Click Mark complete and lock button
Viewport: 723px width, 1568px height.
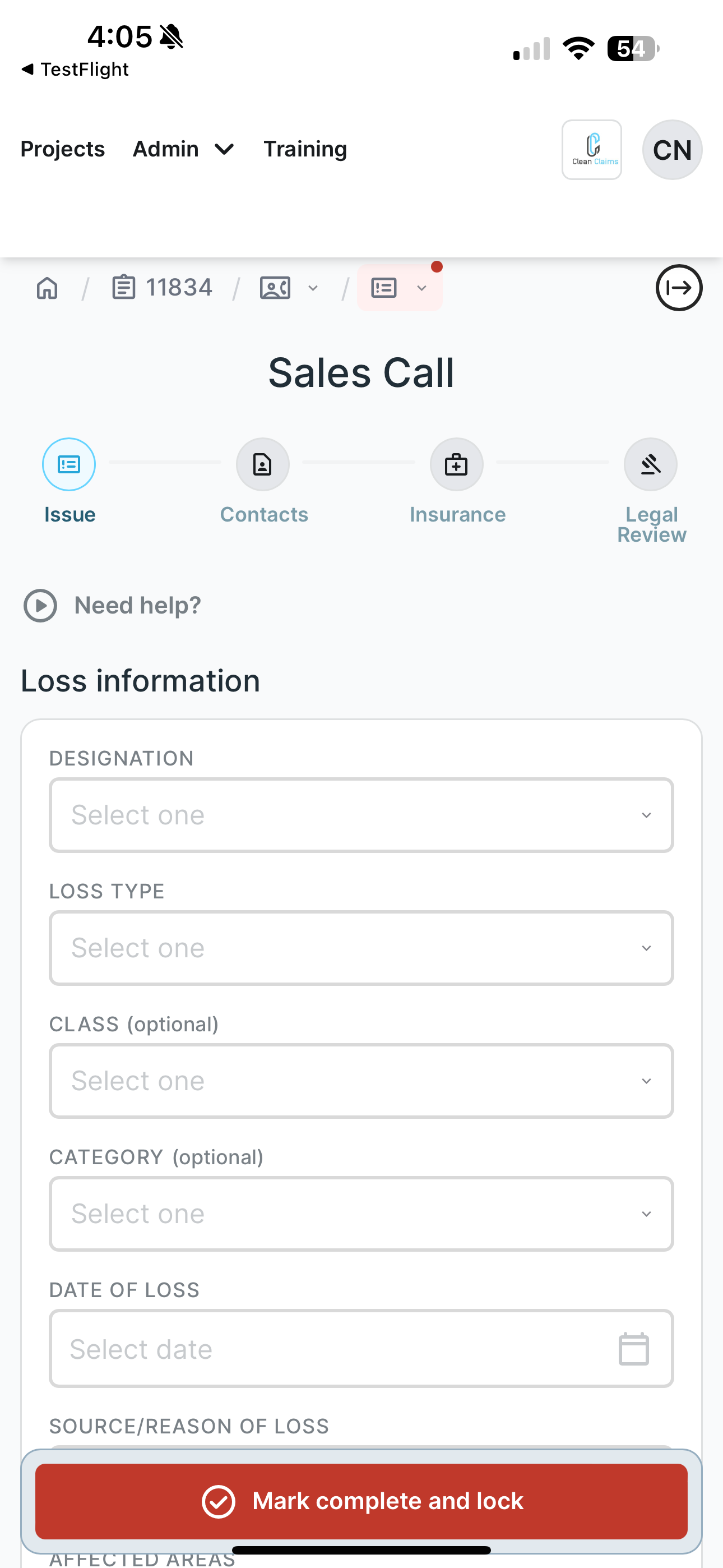pyautogui.click(x=361, y=1501)
